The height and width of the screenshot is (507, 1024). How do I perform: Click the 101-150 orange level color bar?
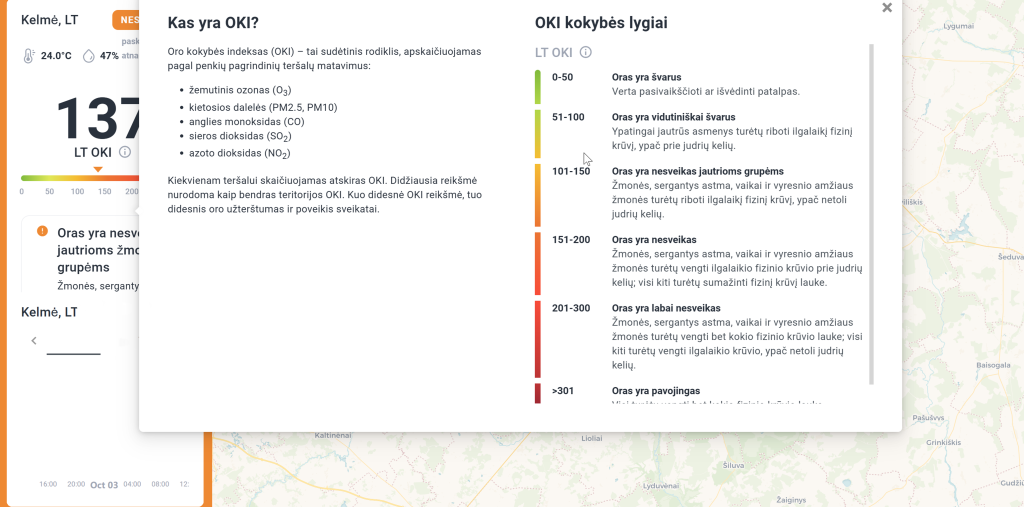[538, 194]
